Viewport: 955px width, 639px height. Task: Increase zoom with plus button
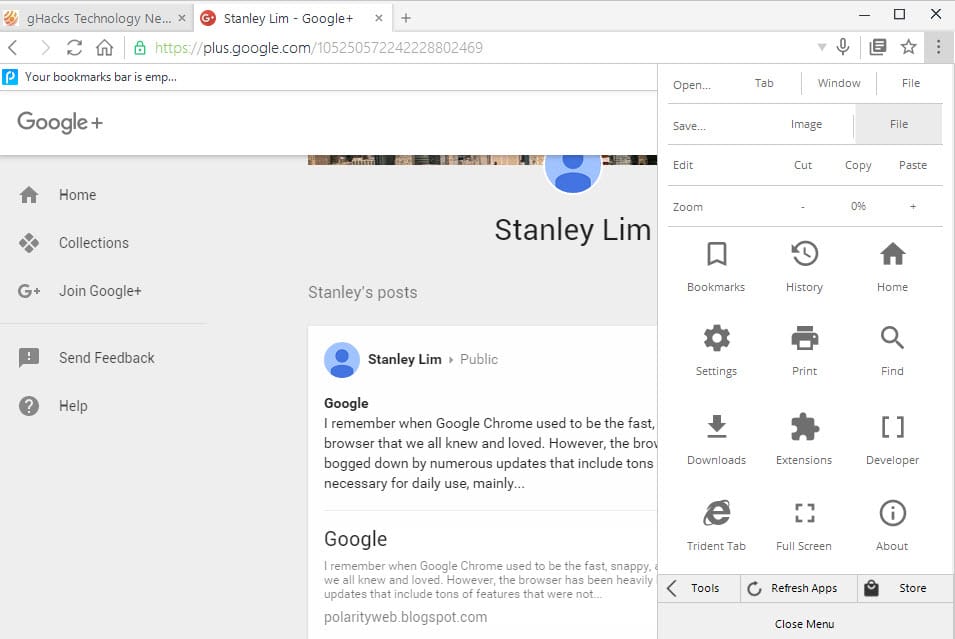pyautogui.click(x=912, y=207)
